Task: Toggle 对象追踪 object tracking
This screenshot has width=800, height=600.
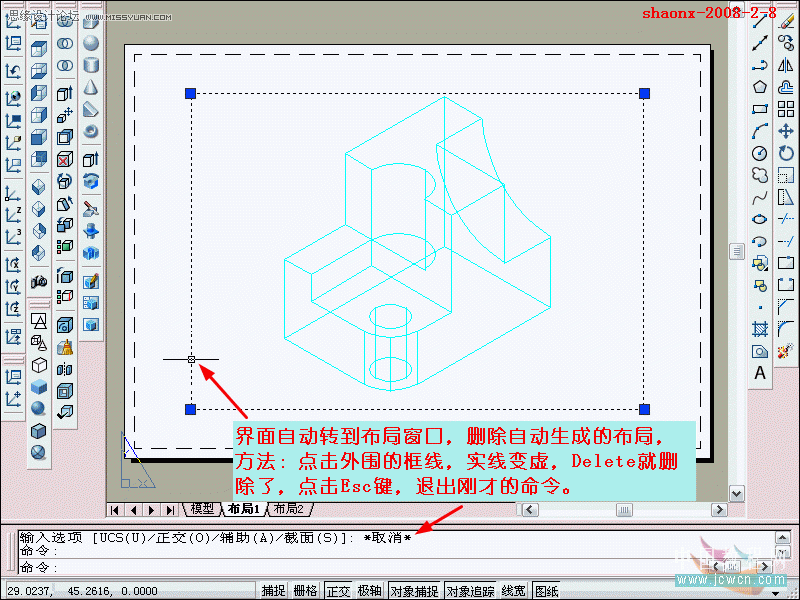Action: [x=470, y=591]
